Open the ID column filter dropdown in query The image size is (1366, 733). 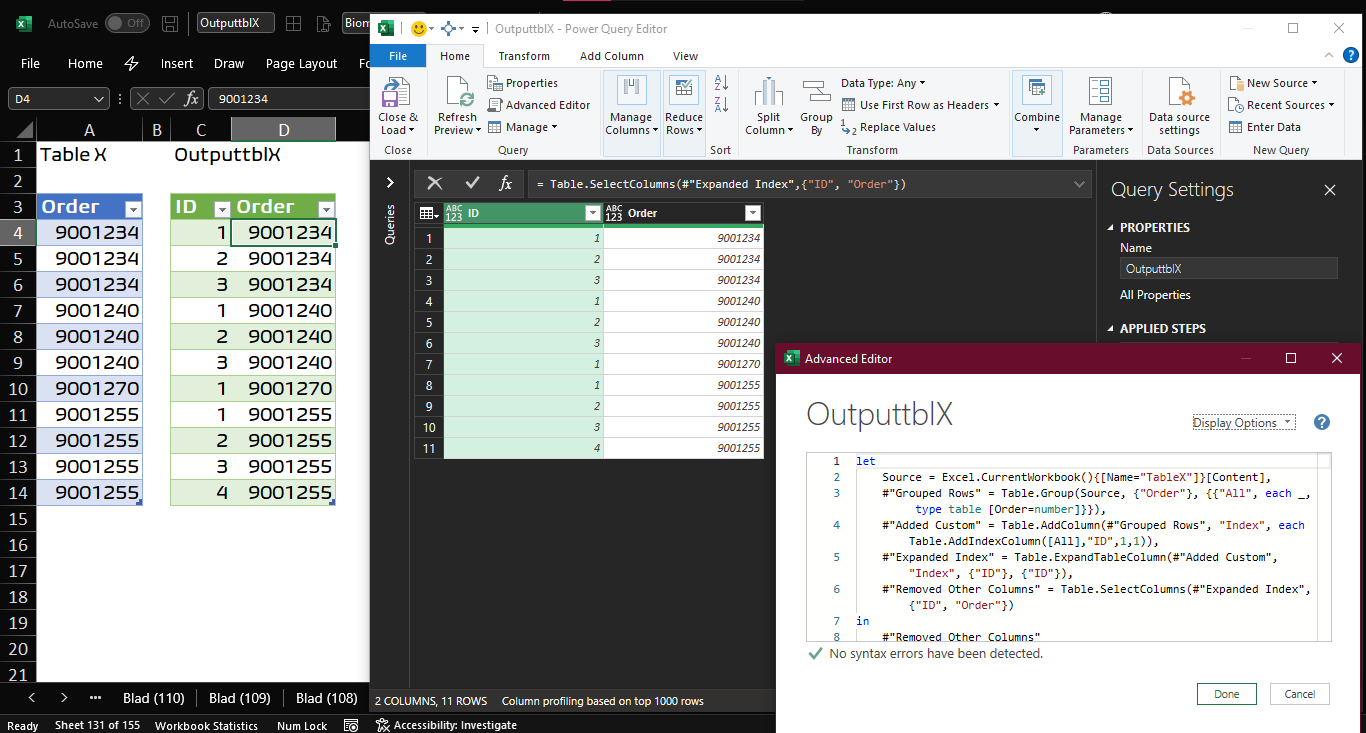point(592,213)
